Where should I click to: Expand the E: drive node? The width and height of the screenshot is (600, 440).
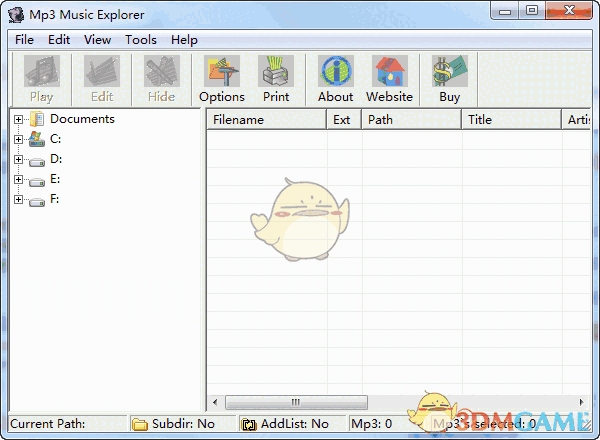click(x=18, y=179)
